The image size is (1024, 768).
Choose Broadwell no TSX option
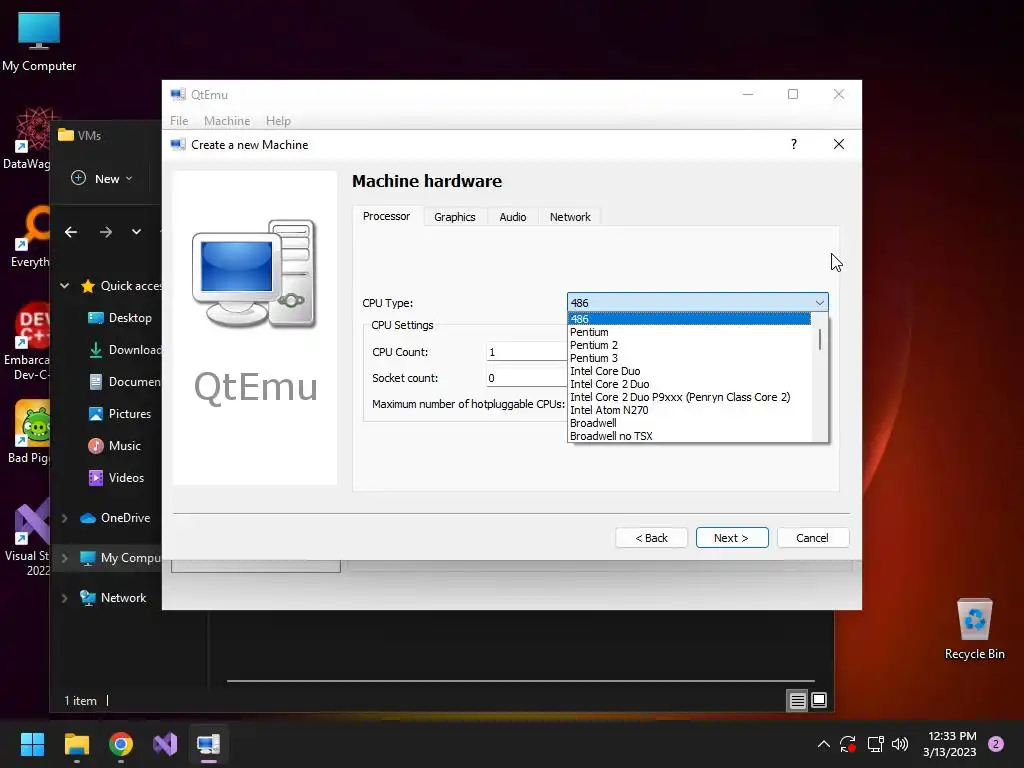[689, 436]
